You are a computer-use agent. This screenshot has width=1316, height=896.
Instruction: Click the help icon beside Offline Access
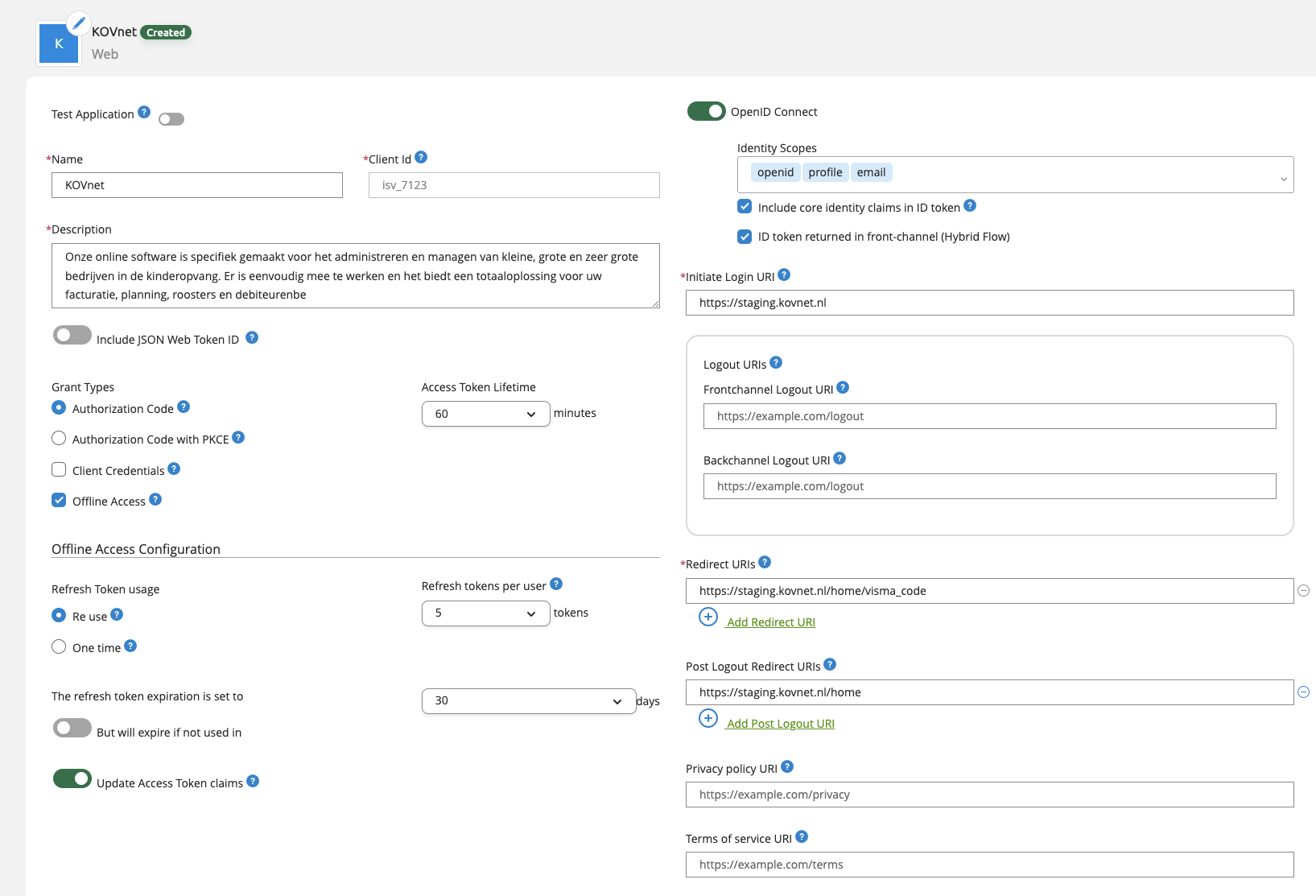(157, 499)
